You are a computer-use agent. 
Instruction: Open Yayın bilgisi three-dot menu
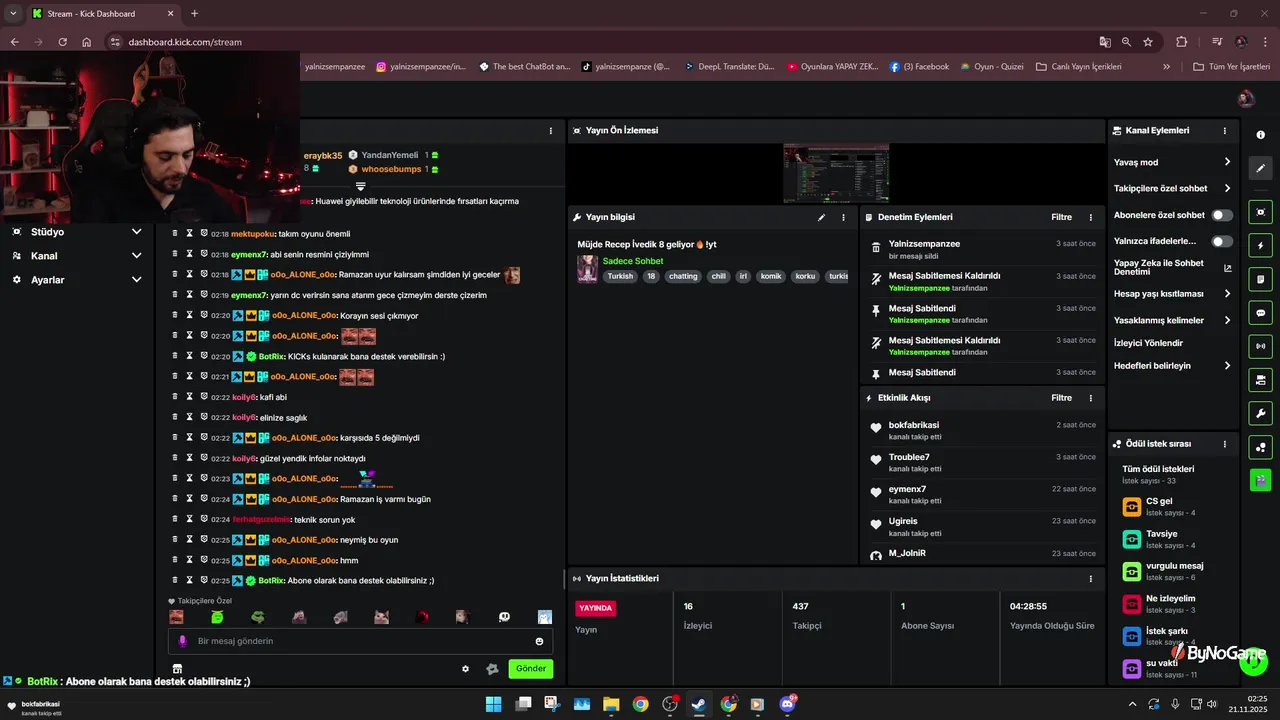click(843, 217)
